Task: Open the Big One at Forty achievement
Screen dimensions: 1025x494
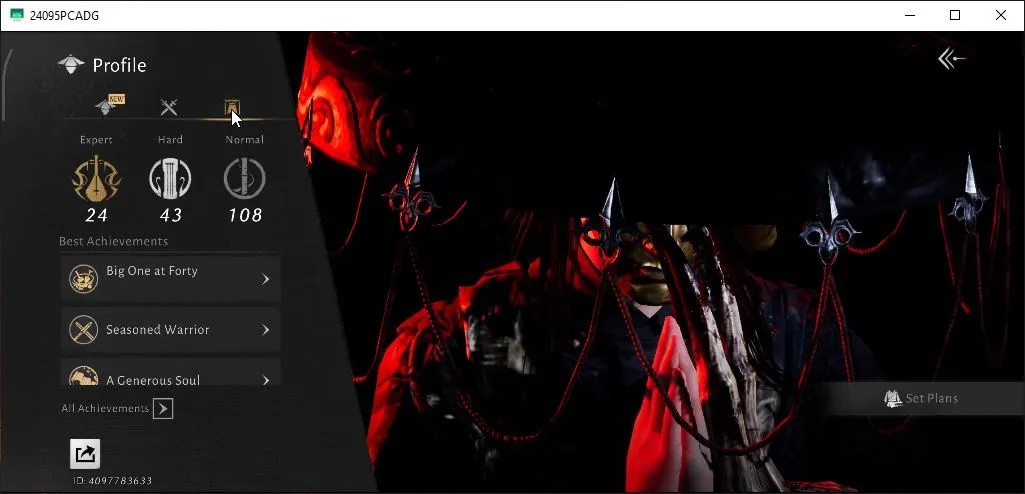Action: pyautogui.click(x=171, y=278)
